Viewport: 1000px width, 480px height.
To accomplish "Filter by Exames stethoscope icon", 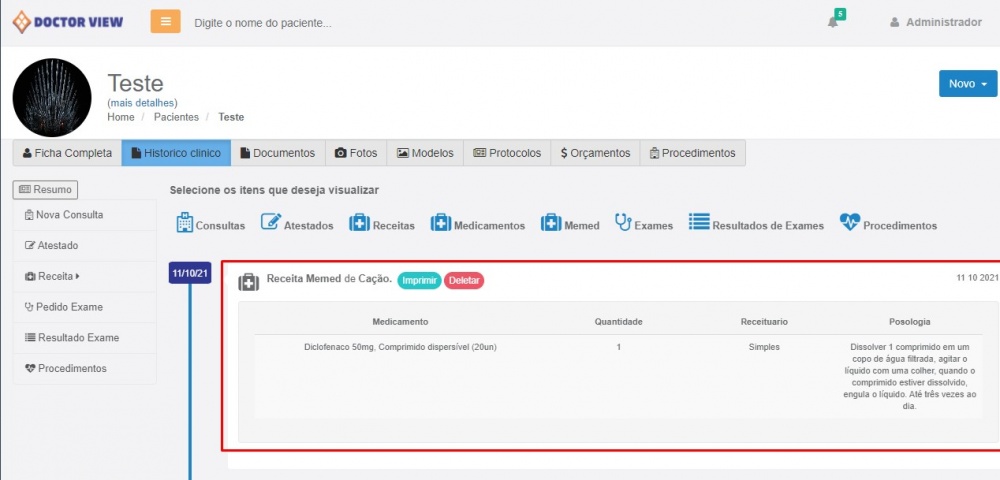I will pyautogui.click(x=623, y=222).
